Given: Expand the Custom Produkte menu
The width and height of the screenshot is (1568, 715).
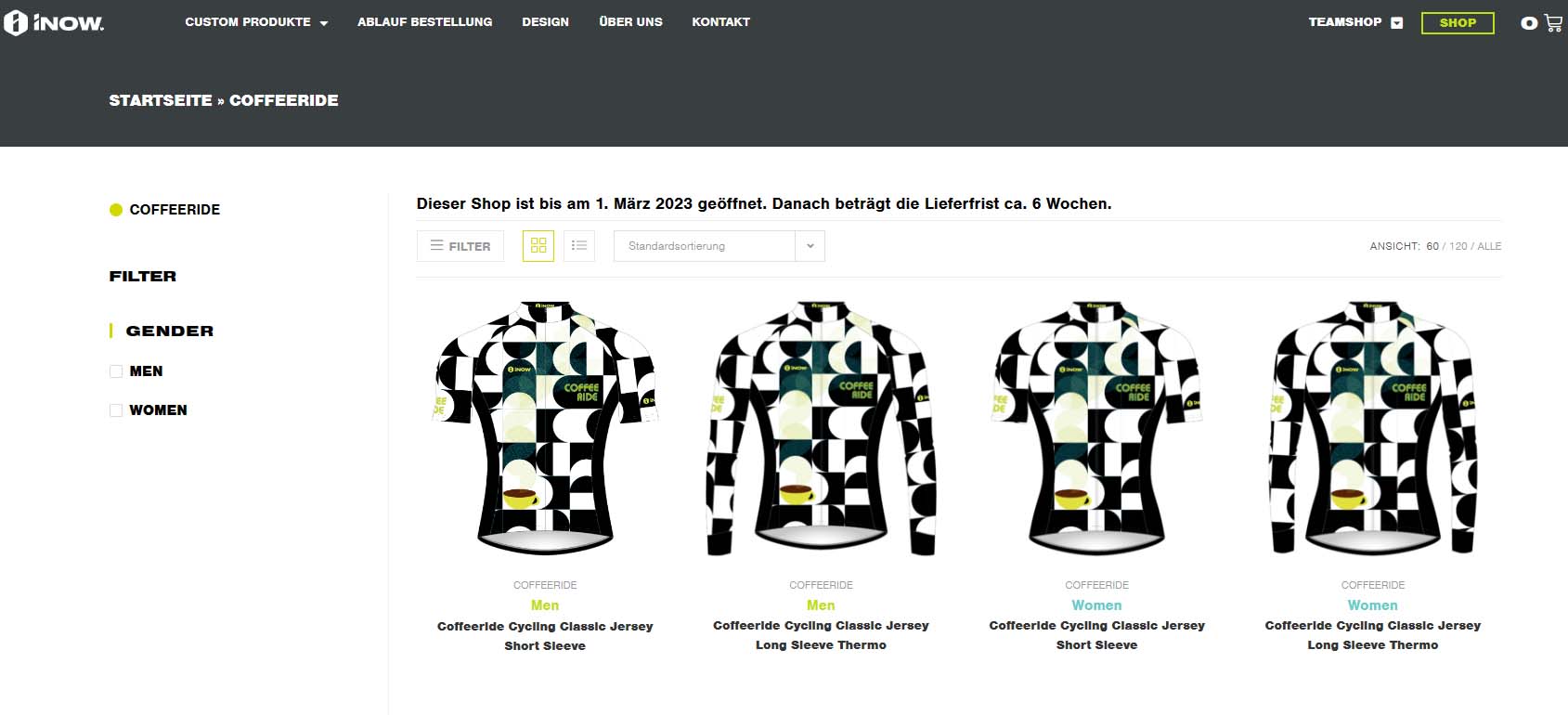Looking at the screenshot, I should pyautogui.click(x=256, y=22).
